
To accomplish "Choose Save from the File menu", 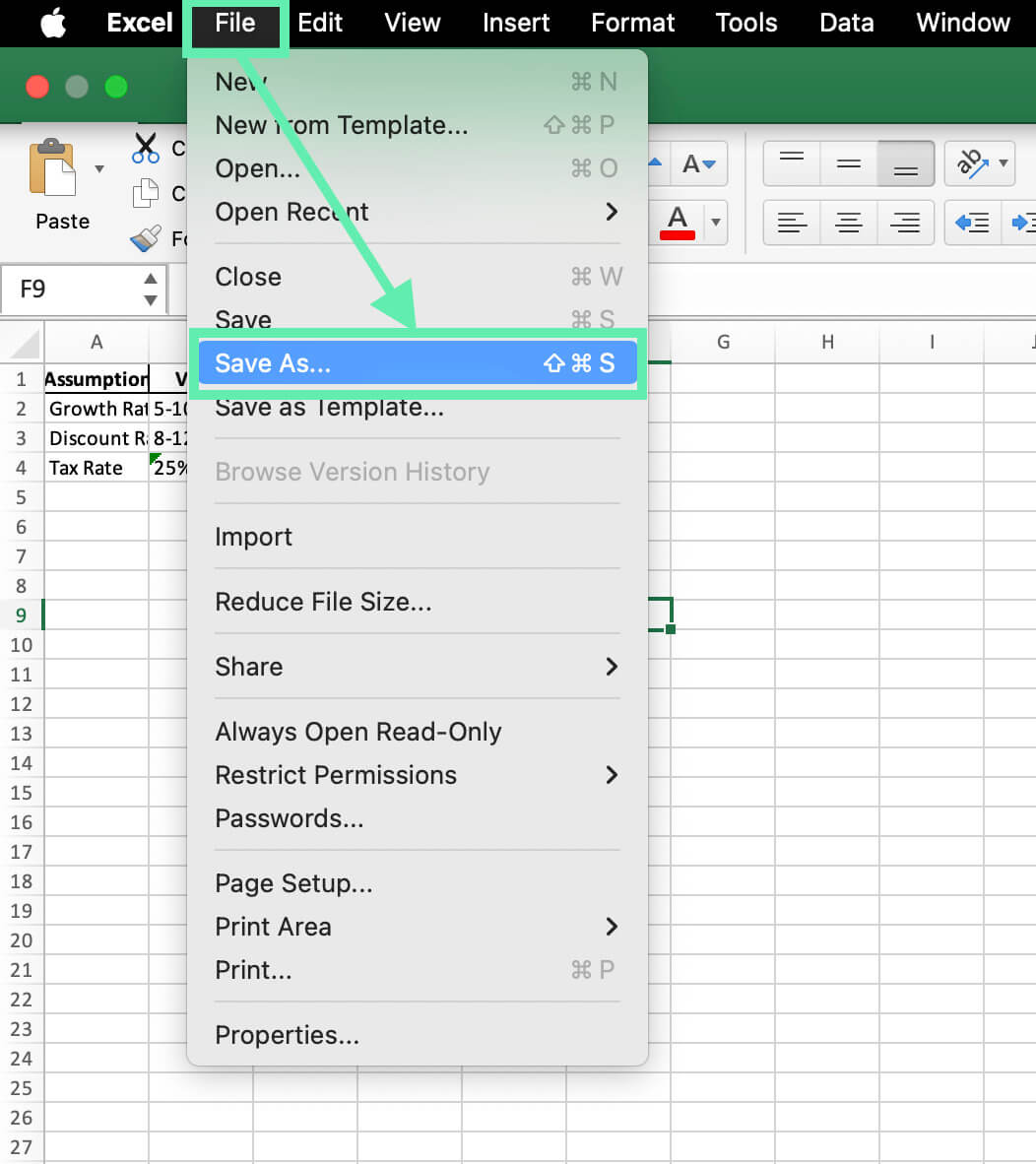I will tap(418, 320).
